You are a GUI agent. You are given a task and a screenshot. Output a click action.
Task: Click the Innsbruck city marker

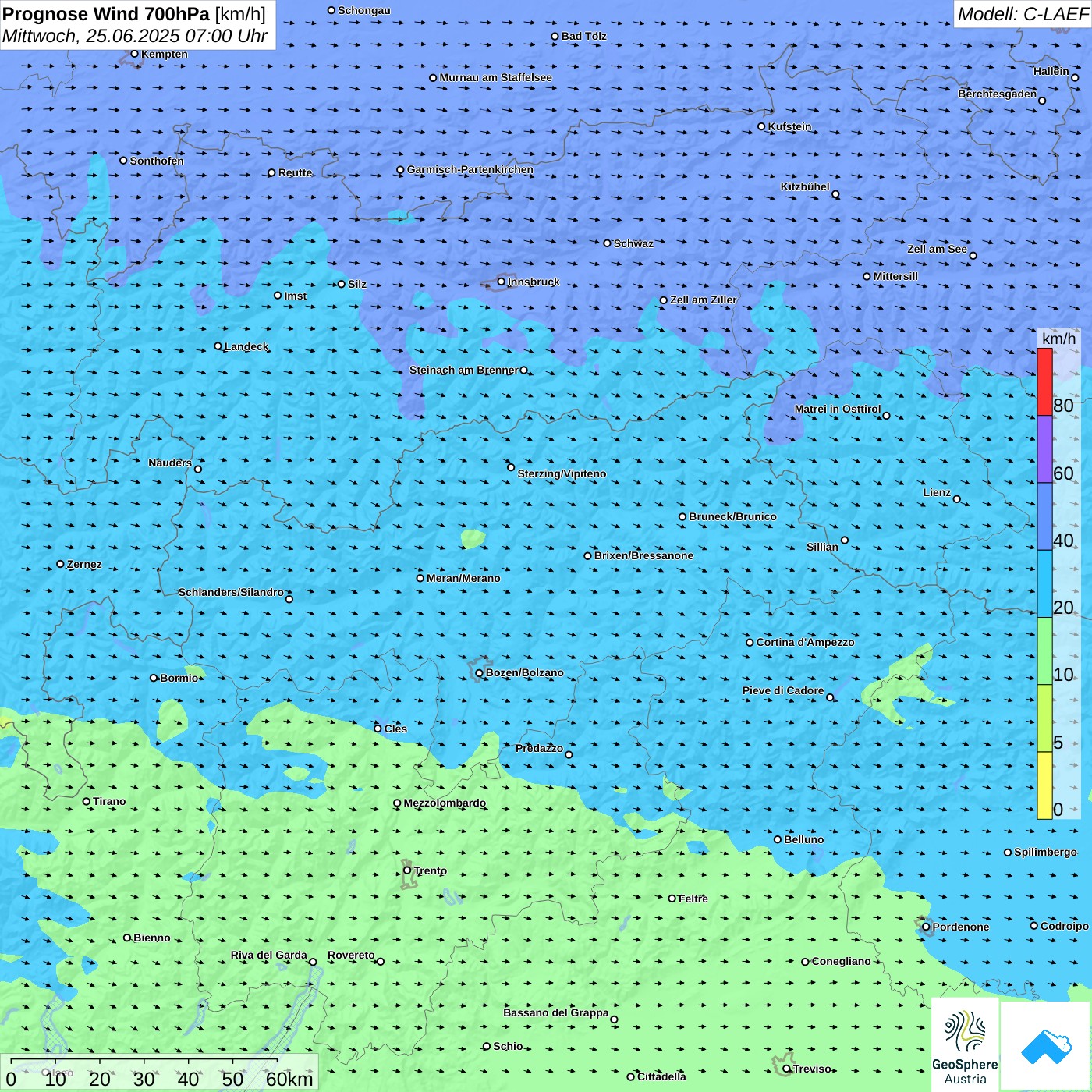tap(502, 282)
